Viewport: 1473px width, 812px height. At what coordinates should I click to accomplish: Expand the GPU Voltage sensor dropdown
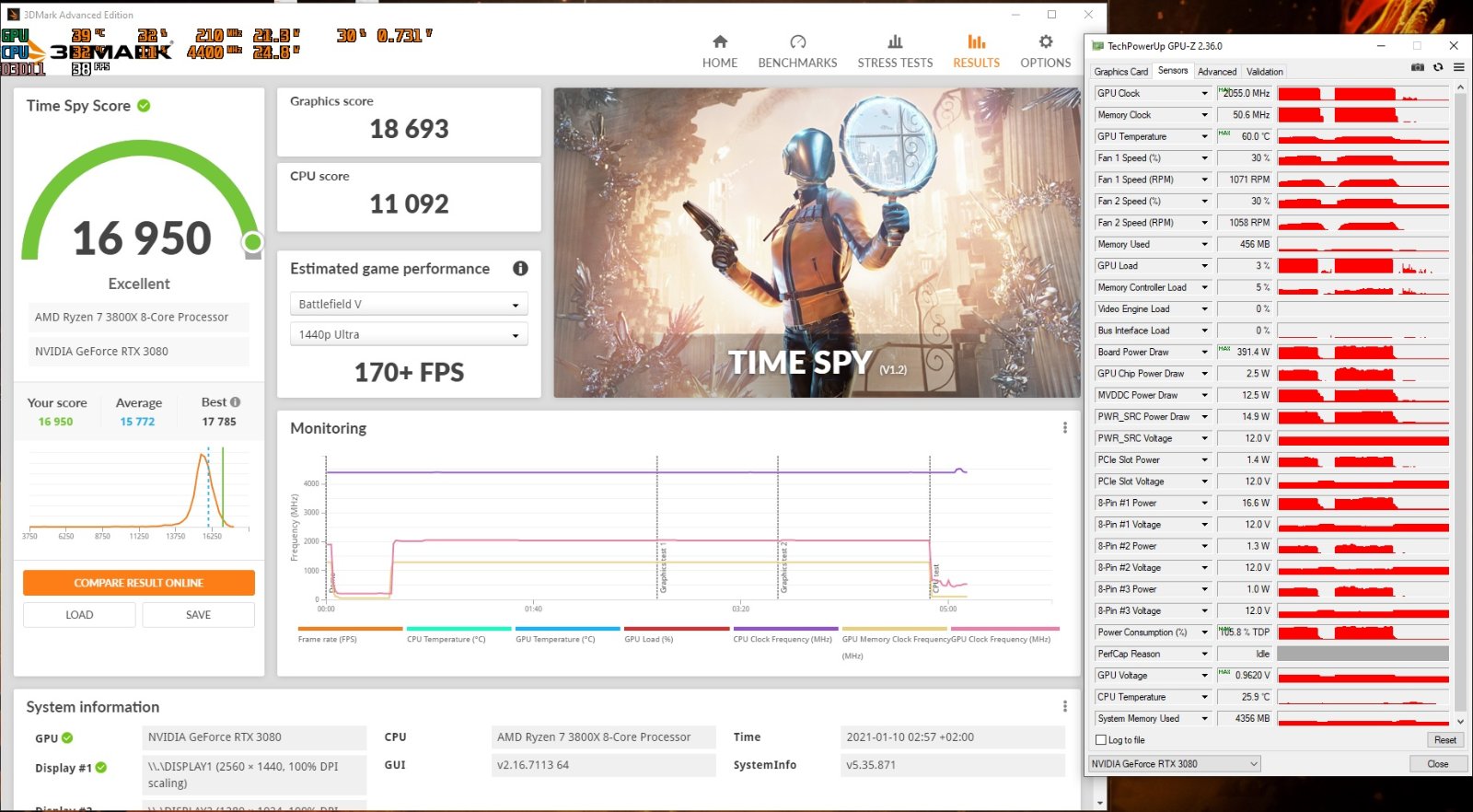click(x=1204, y=675)
